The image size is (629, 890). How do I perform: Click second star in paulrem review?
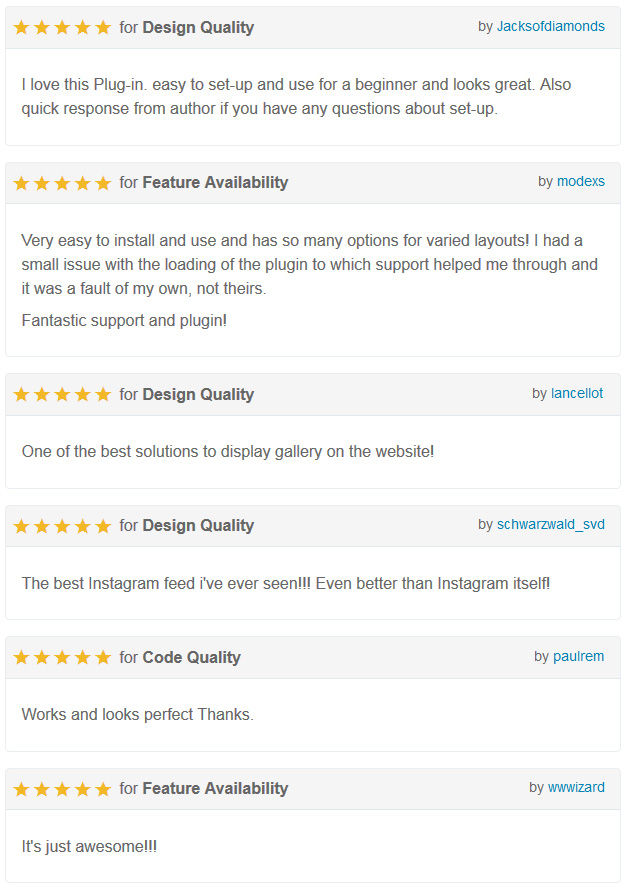[x=42, y=657]
